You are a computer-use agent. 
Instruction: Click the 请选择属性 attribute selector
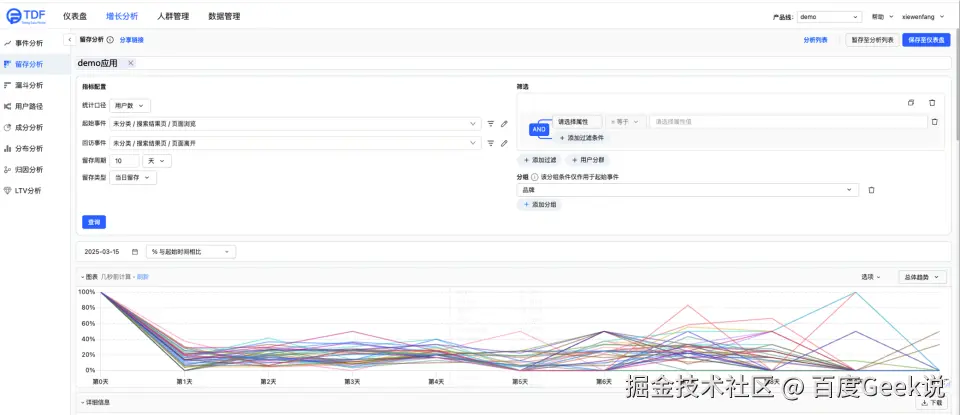click(577, 122)
